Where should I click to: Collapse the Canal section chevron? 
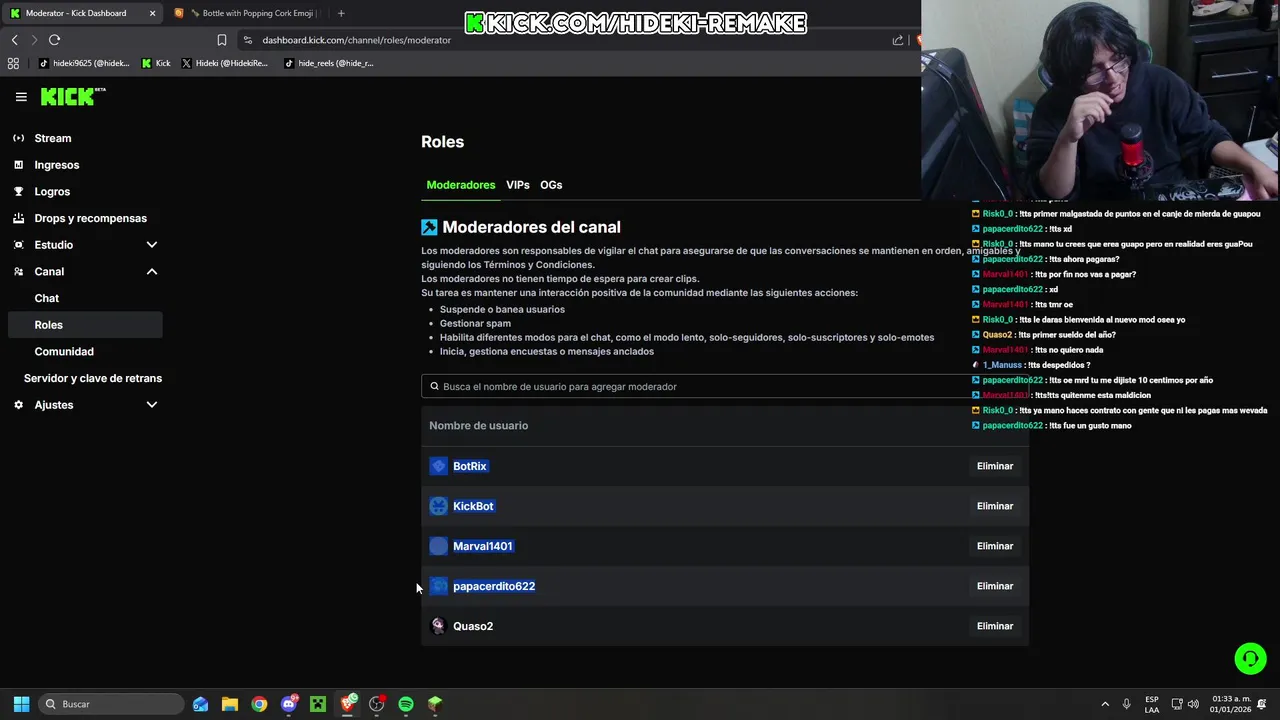pyautogui.click(x=152, y=272)
